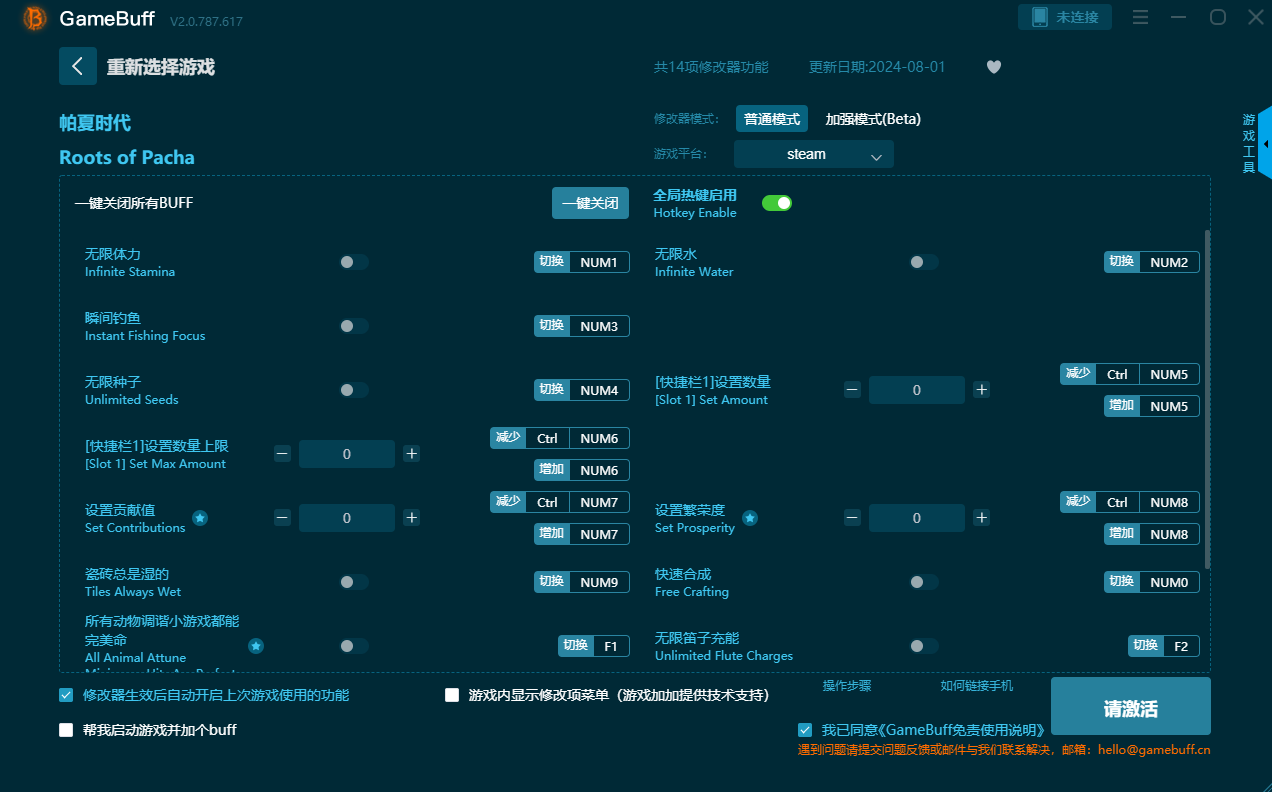Click plus for Set Contributions
Image resolution: width=1272 pixels, height=792 pixels.
point(412,518)
